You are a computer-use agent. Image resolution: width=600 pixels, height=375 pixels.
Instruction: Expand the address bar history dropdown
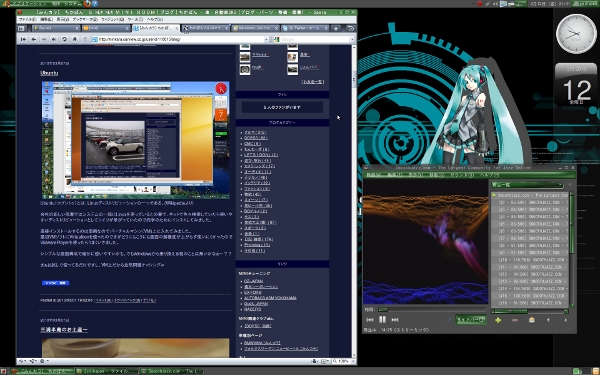(x=266, y=39)
